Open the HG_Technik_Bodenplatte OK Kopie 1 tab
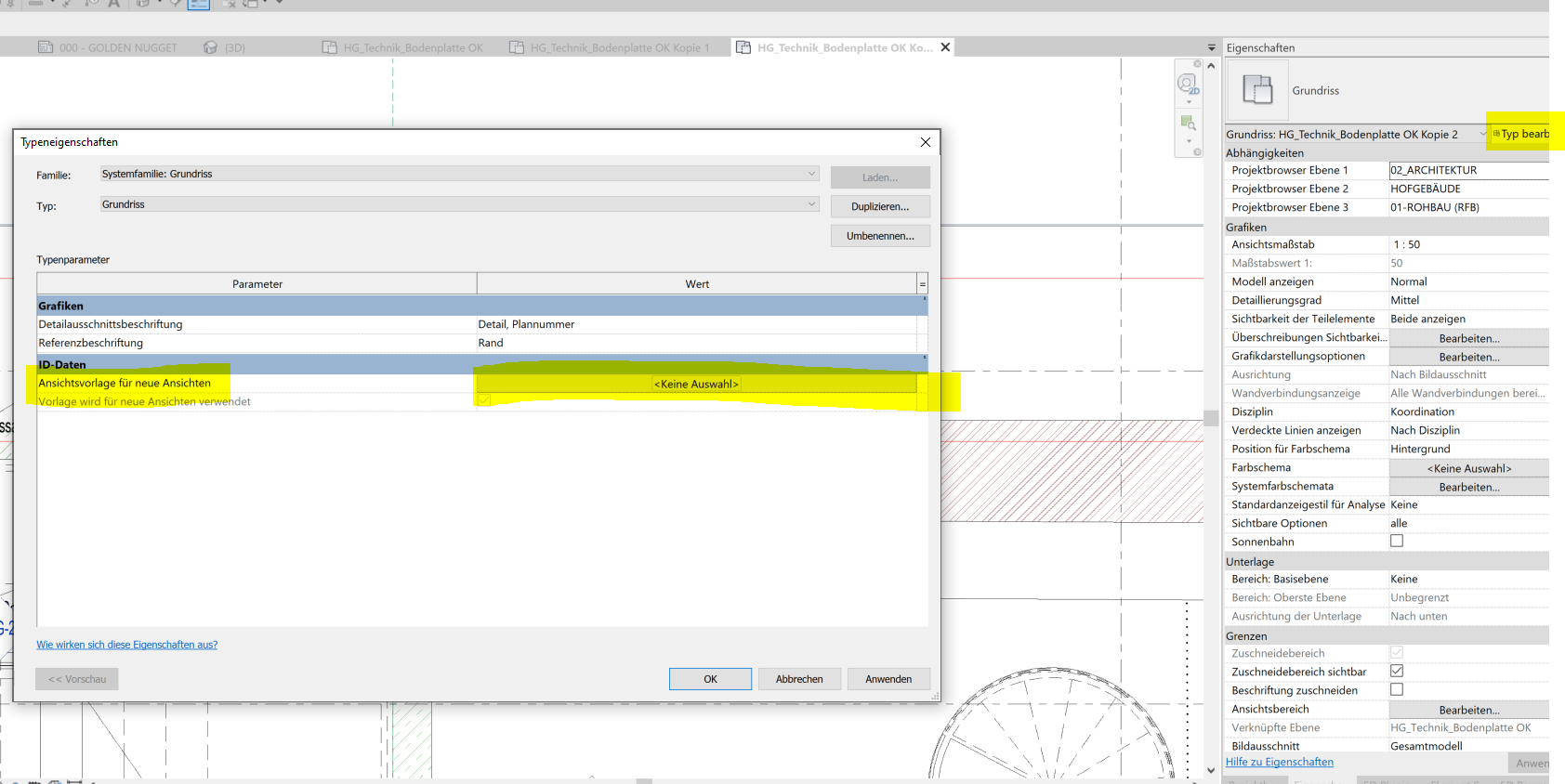 609,47
